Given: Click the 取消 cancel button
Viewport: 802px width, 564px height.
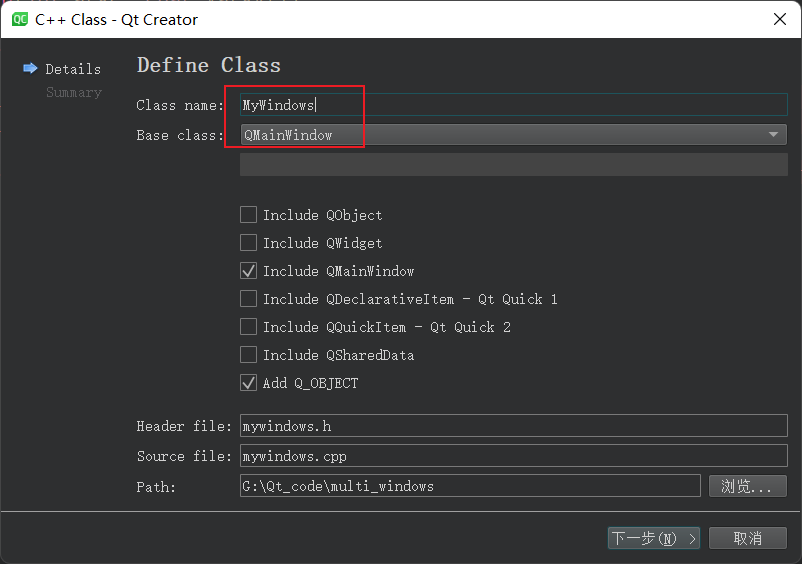Looking at the screenshot, I should (748, 538).
